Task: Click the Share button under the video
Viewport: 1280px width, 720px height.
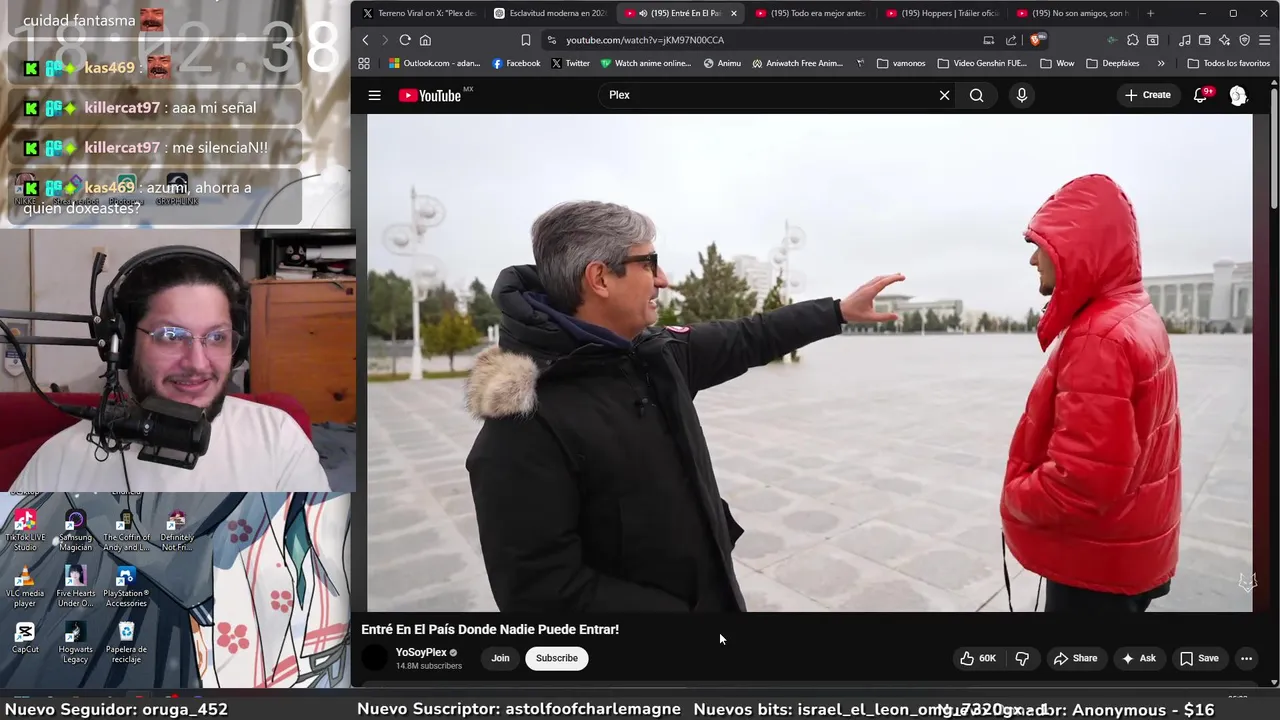Action: tap(1075, 658)
